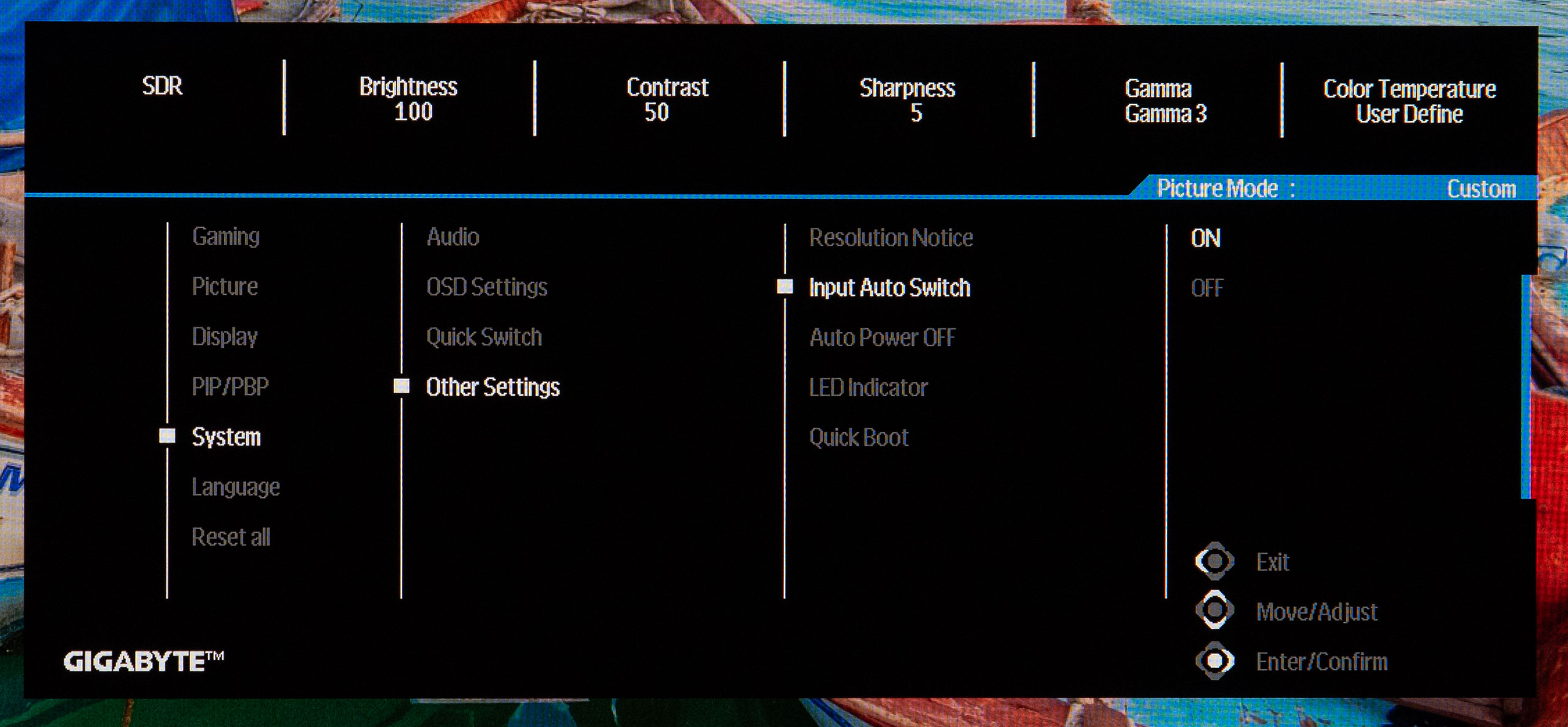The height and width of the screenshot is (727, 1568).
Task: Select the Brightness 100 quick setting
Action: 409,99
